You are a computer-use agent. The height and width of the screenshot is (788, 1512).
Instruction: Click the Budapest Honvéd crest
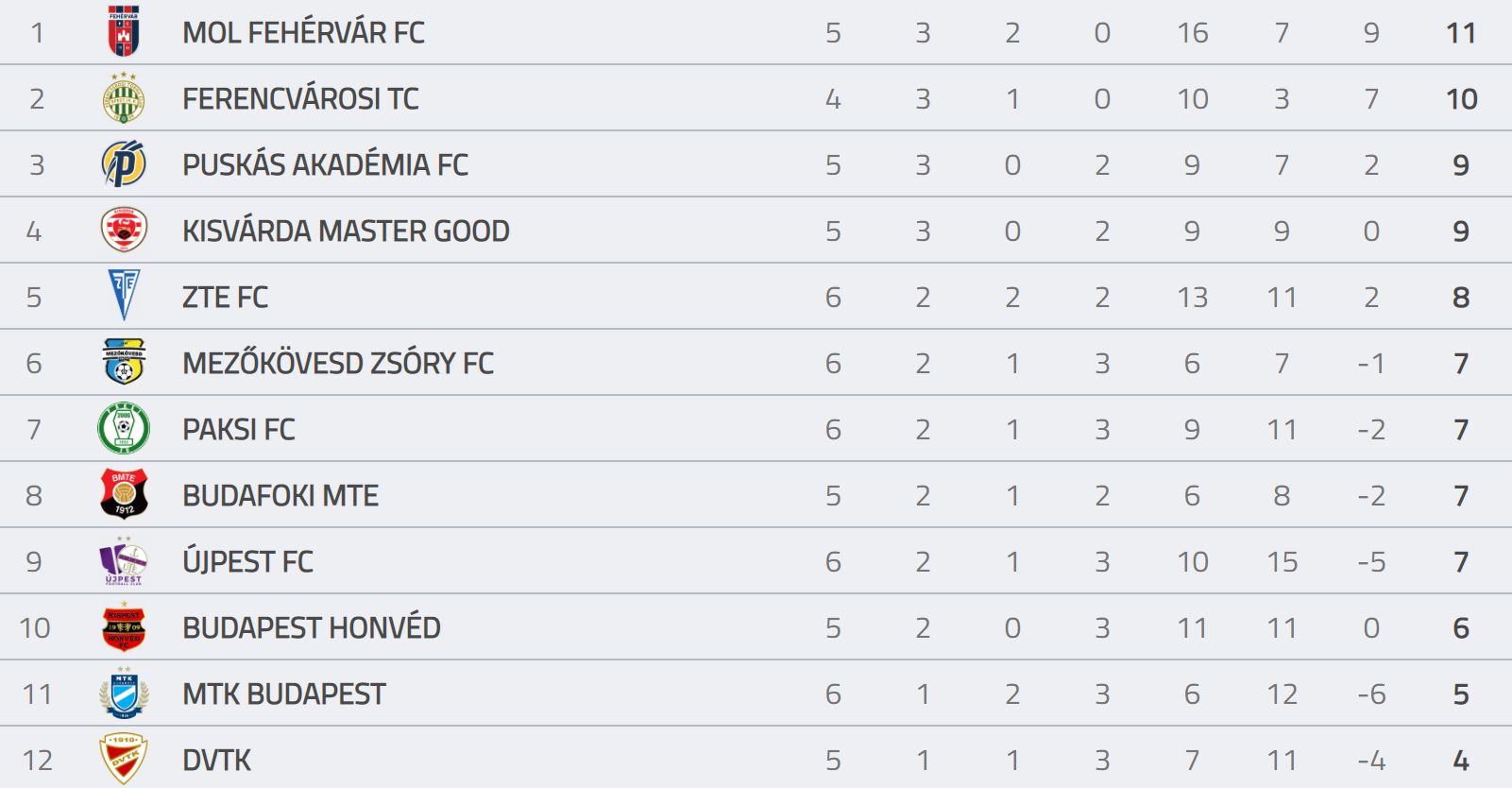[124, 626]
